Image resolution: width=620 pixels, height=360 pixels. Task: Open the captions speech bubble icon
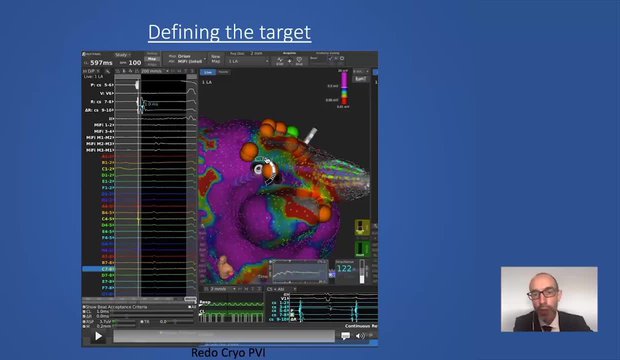click(x=345, y=336)
